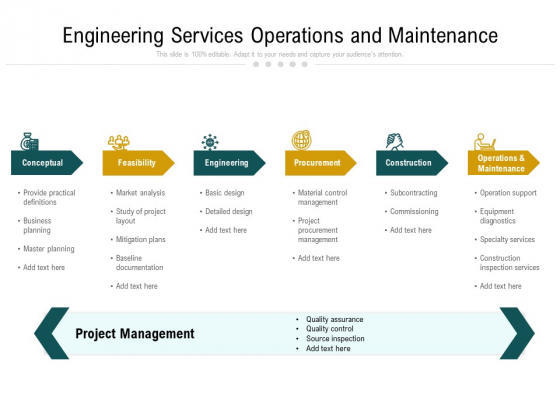
Task: Click the slide title Engineering Services Operations and Maintenance
Action: click(280, 35)
